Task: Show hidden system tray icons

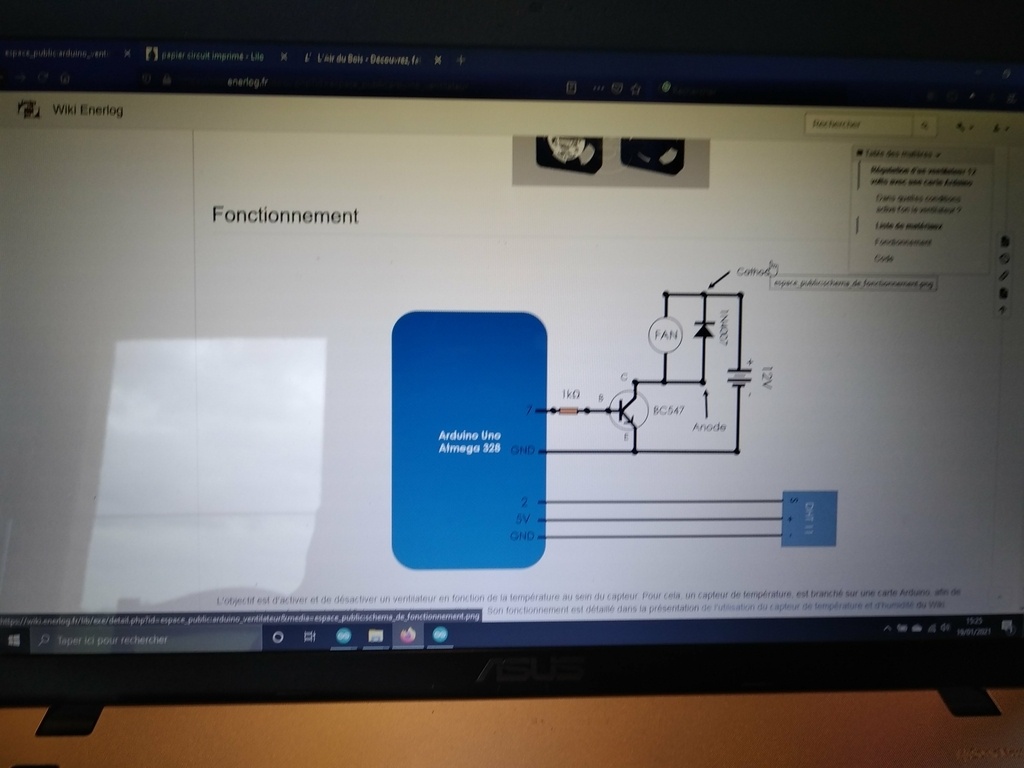Action: [887, 628]
